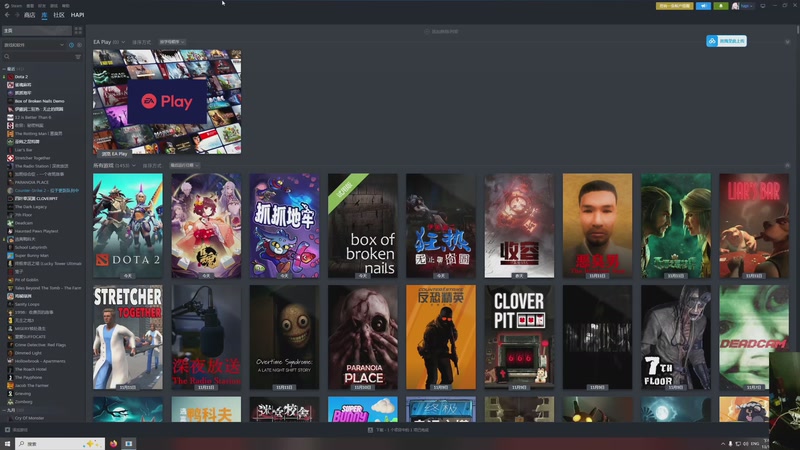Open the 抓抓地牢 game cover

coord(284,226)
